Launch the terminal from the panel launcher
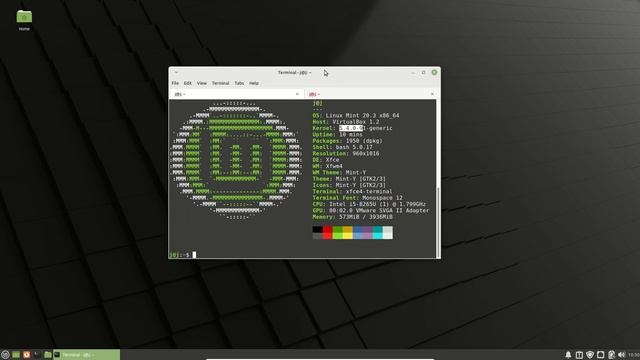The image size is (640, 360). (x=37, y=355)
